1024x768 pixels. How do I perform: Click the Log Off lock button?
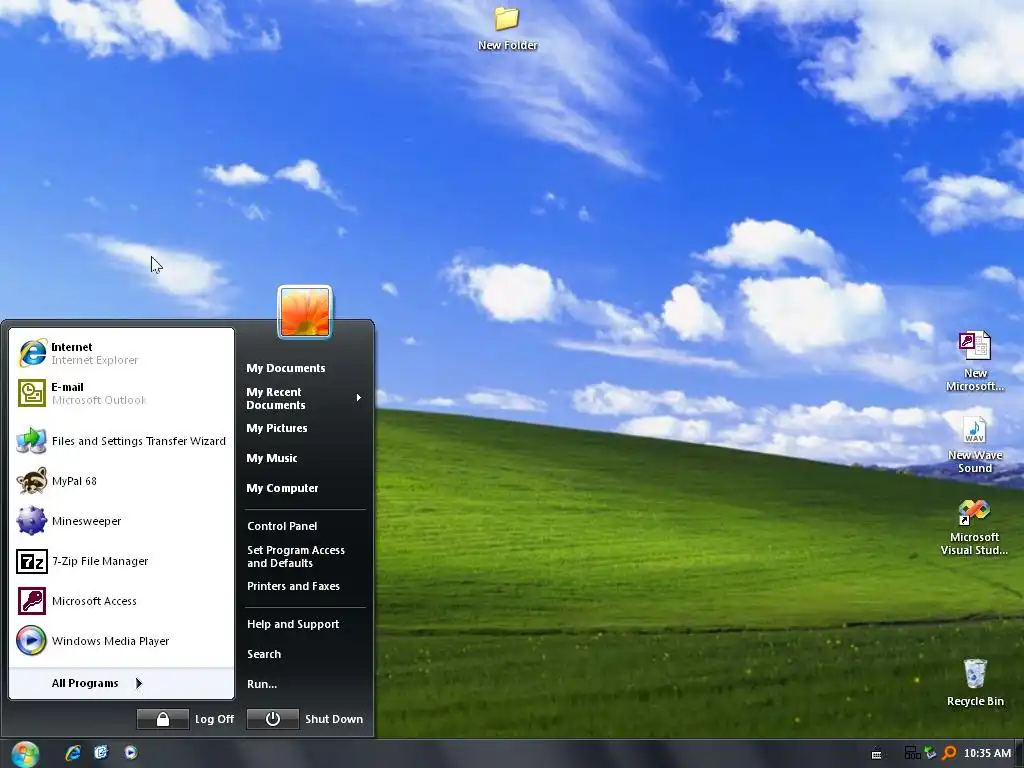163,719
